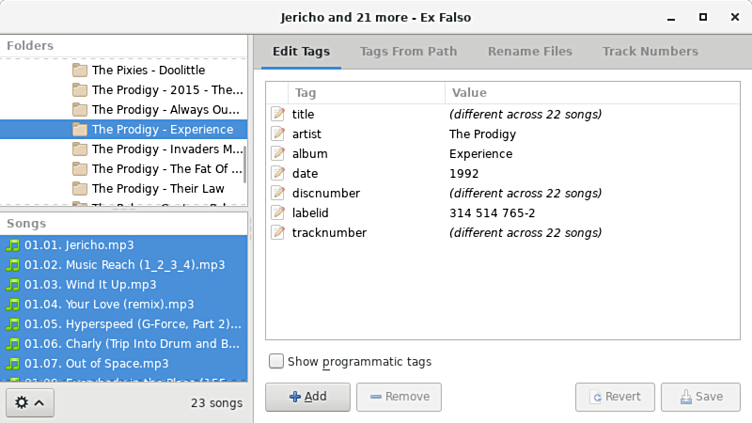Open the gear preferences dropdown menu
The width and height of the screenshot is (752, 423).
click(x=27, y=402)
